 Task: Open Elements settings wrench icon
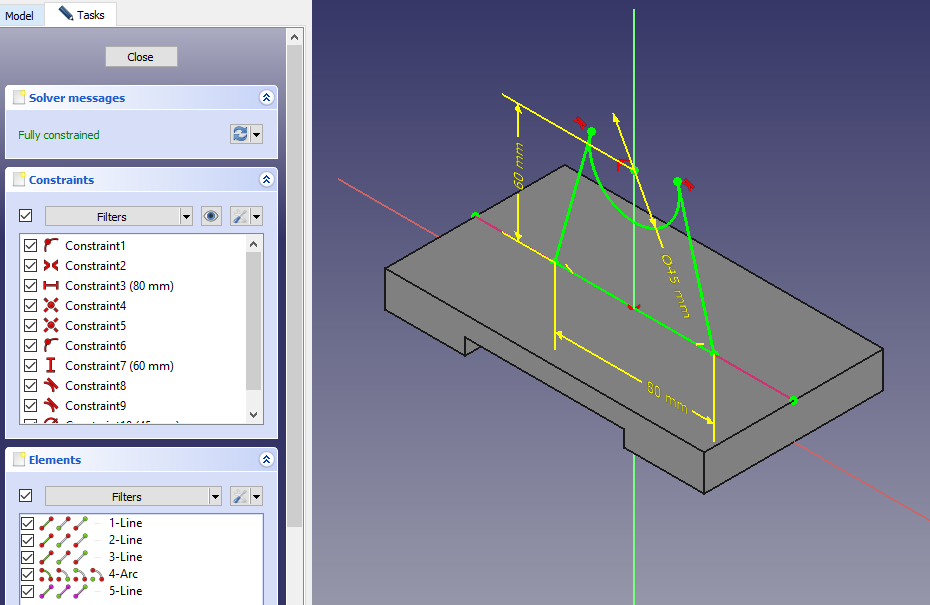pyautogui.click(x=240, y=496)
